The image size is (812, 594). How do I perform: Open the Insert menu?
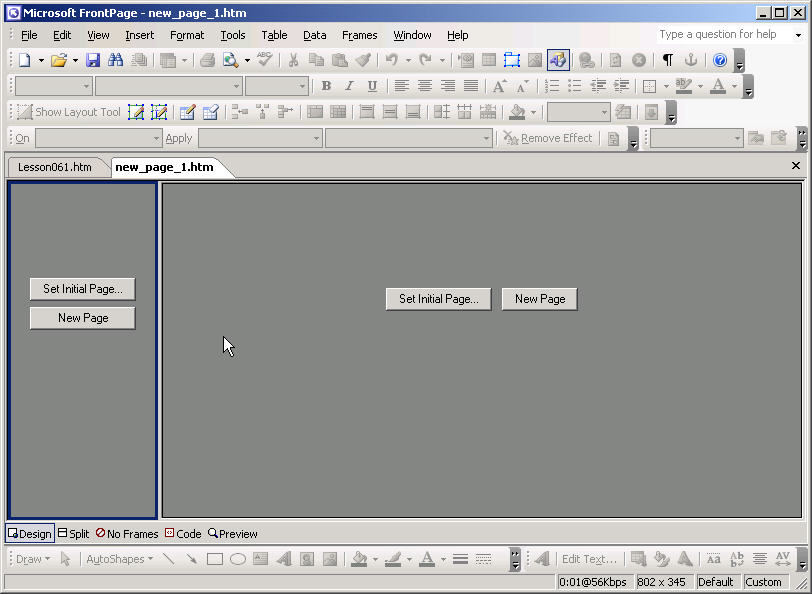point(140,35)
